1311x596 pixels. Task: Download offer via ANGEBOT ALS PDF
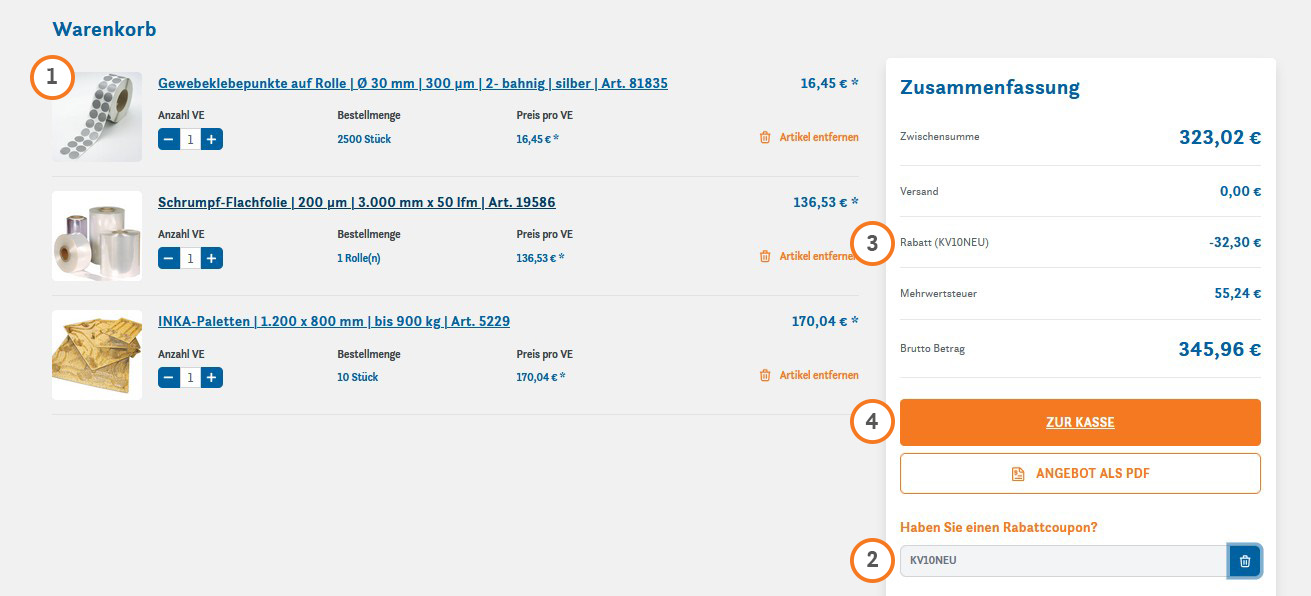pos(1080,473)
